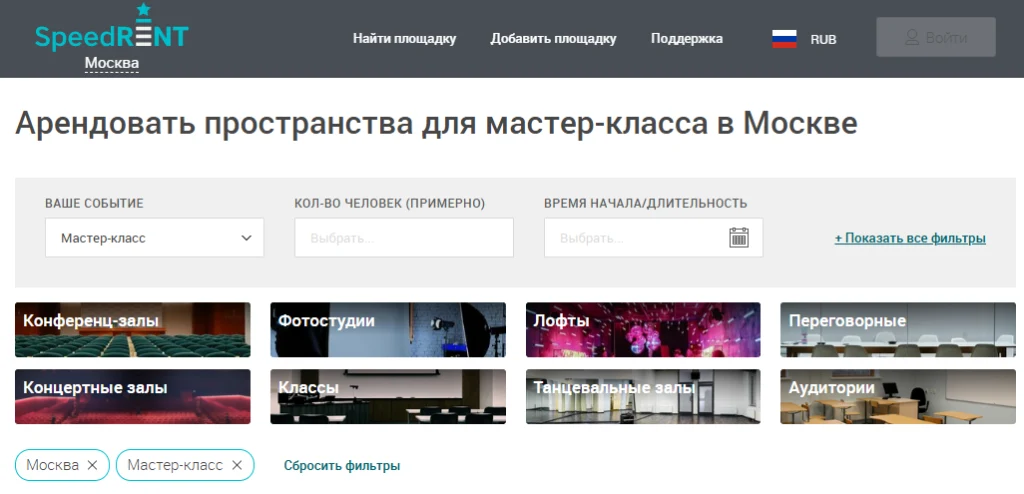Click the Russian flag icon
The width and height of the screenshot is (1024, 494).
(x=784, y=39)
